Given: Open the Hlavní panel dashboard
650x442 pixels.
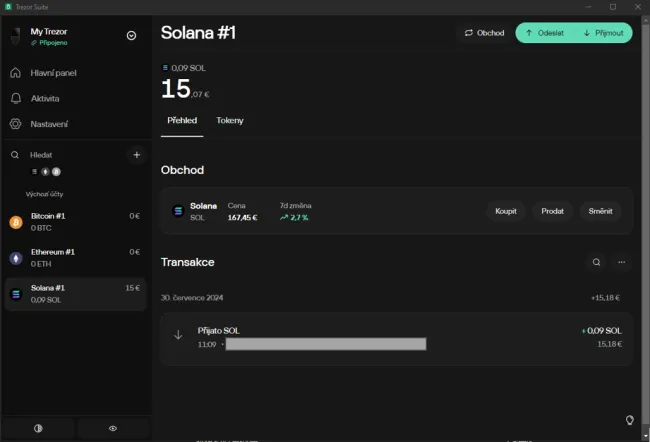Looking at the screenshot, I should 53,73.
